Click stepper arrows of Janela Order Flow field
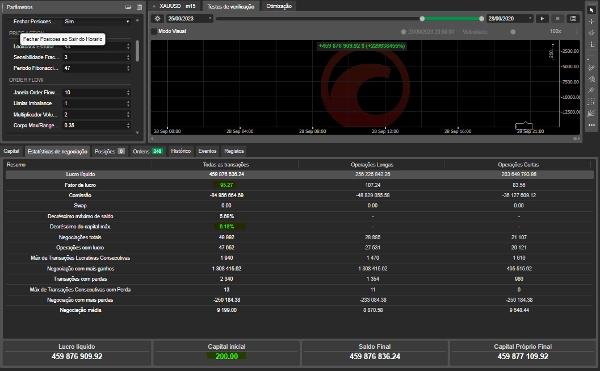The width and height of the screenshot is (600, 371). tap(128, 93)
